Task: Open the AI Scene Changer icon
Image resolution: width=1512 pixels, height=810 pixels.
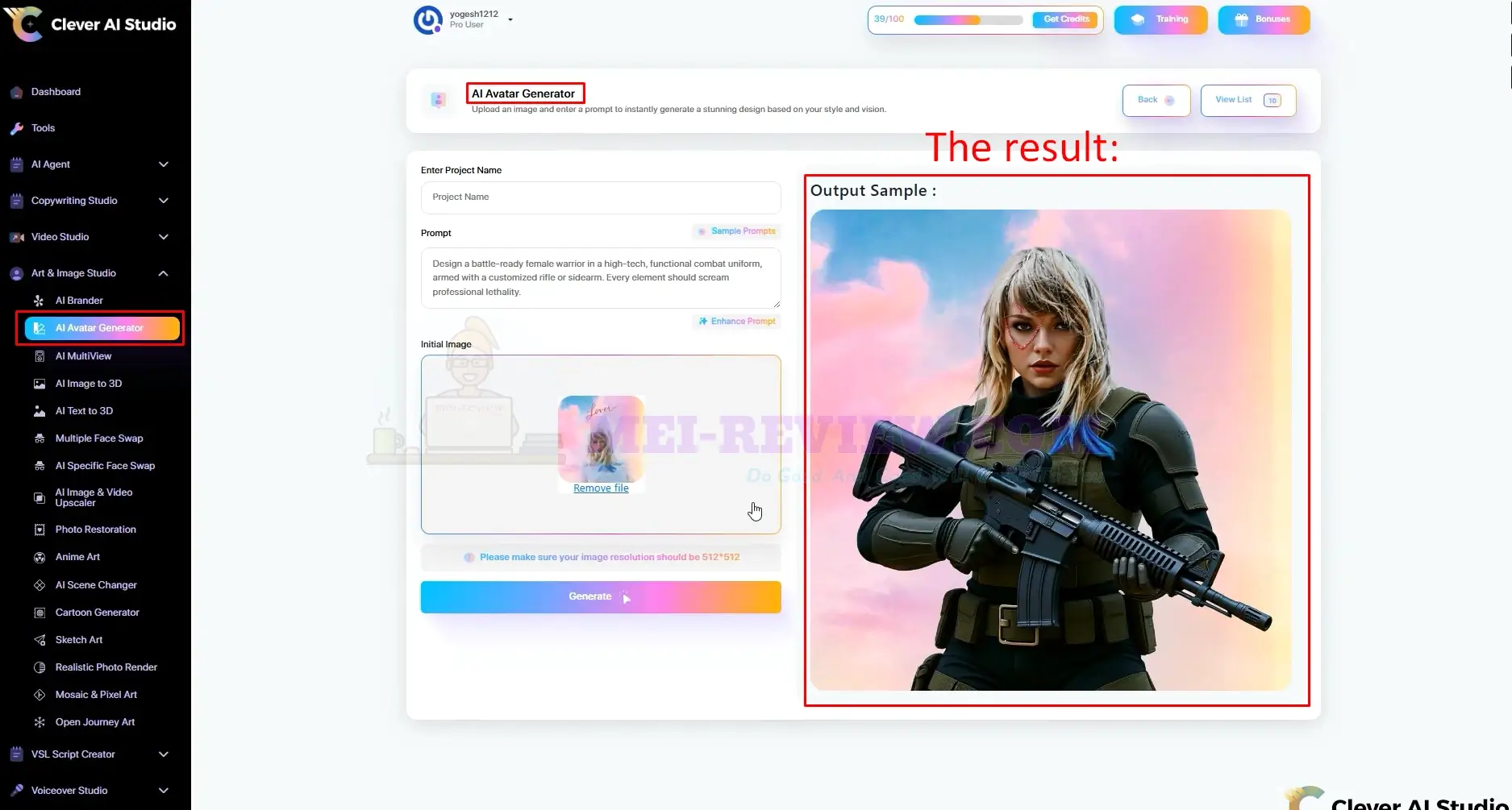Action: coord(39,585)
